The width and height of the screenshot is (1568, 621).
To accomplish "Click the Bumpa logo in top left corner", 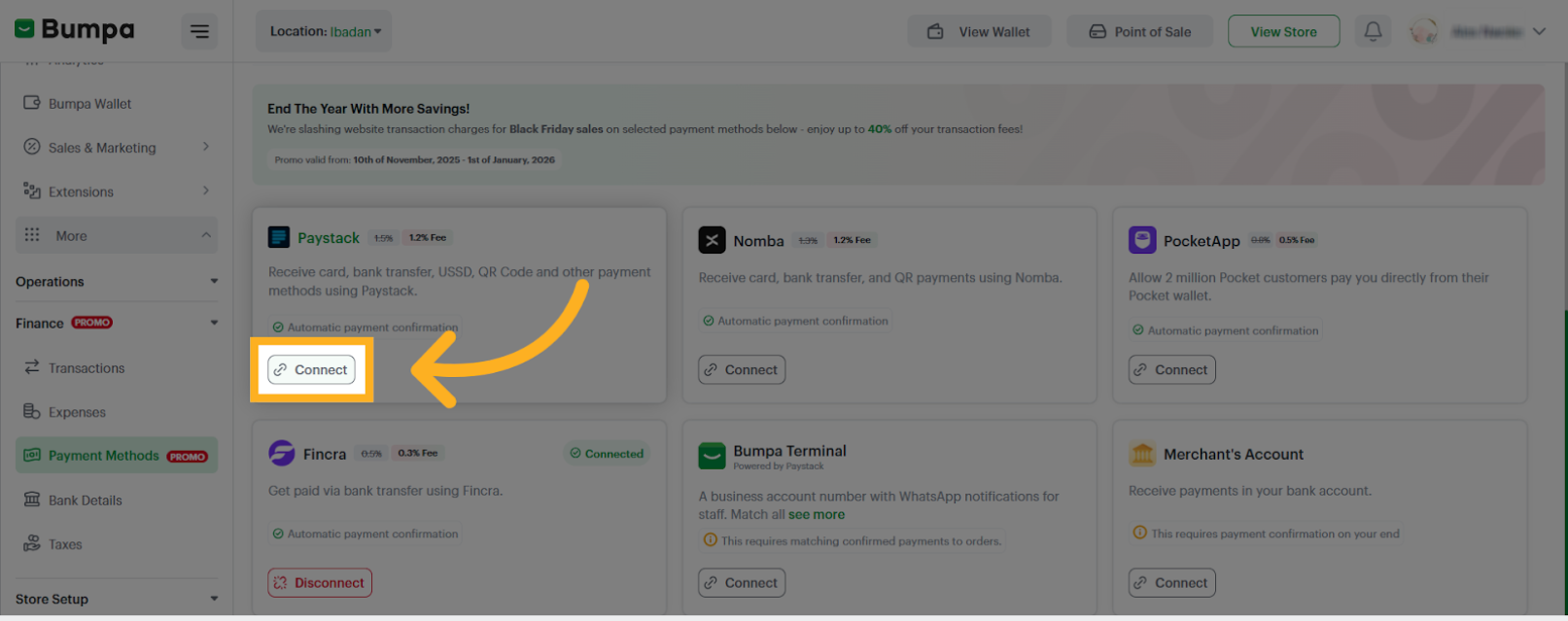I will coord(73,29).
